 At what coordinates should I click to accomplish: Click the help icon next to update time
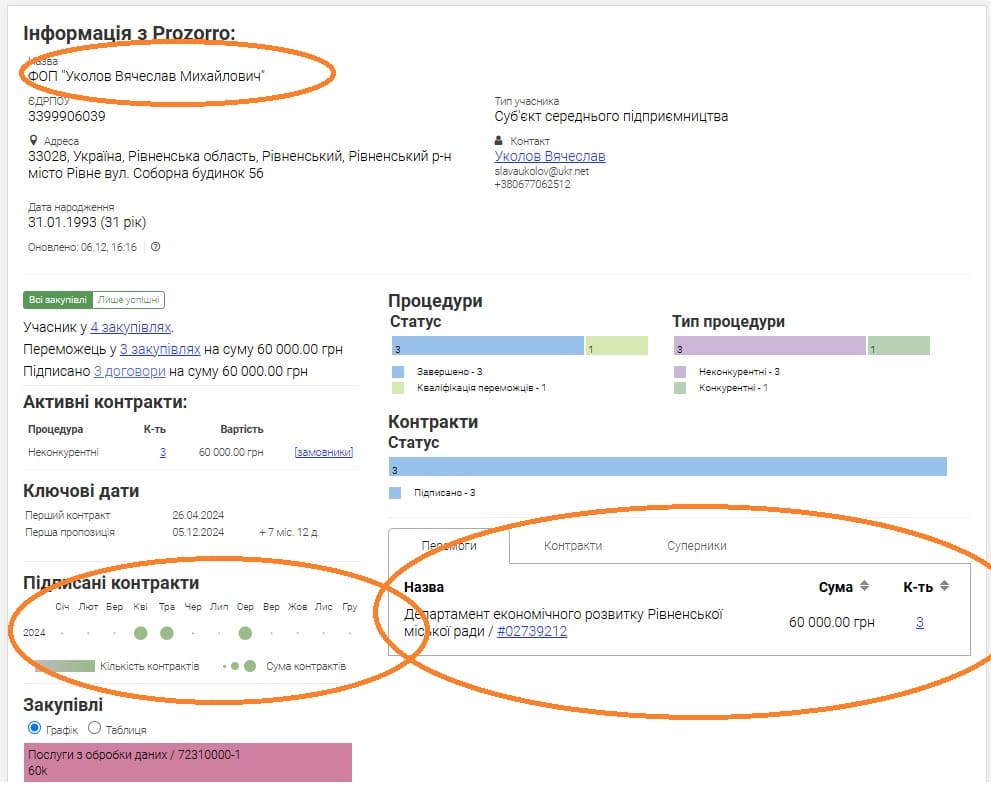(155, 247)
